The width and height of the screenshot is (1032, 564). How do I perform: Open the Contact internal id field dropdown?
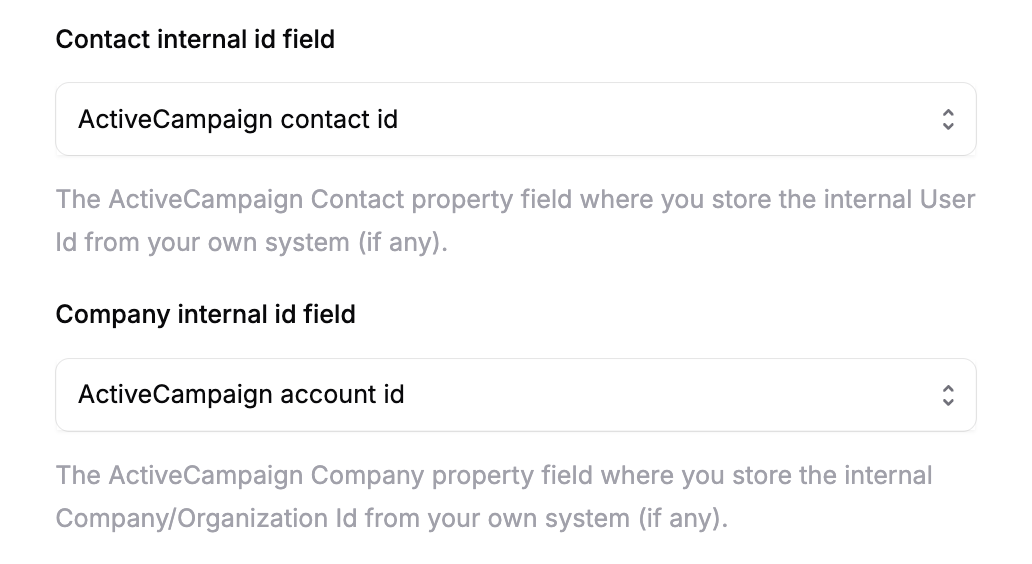coord(515,119)
